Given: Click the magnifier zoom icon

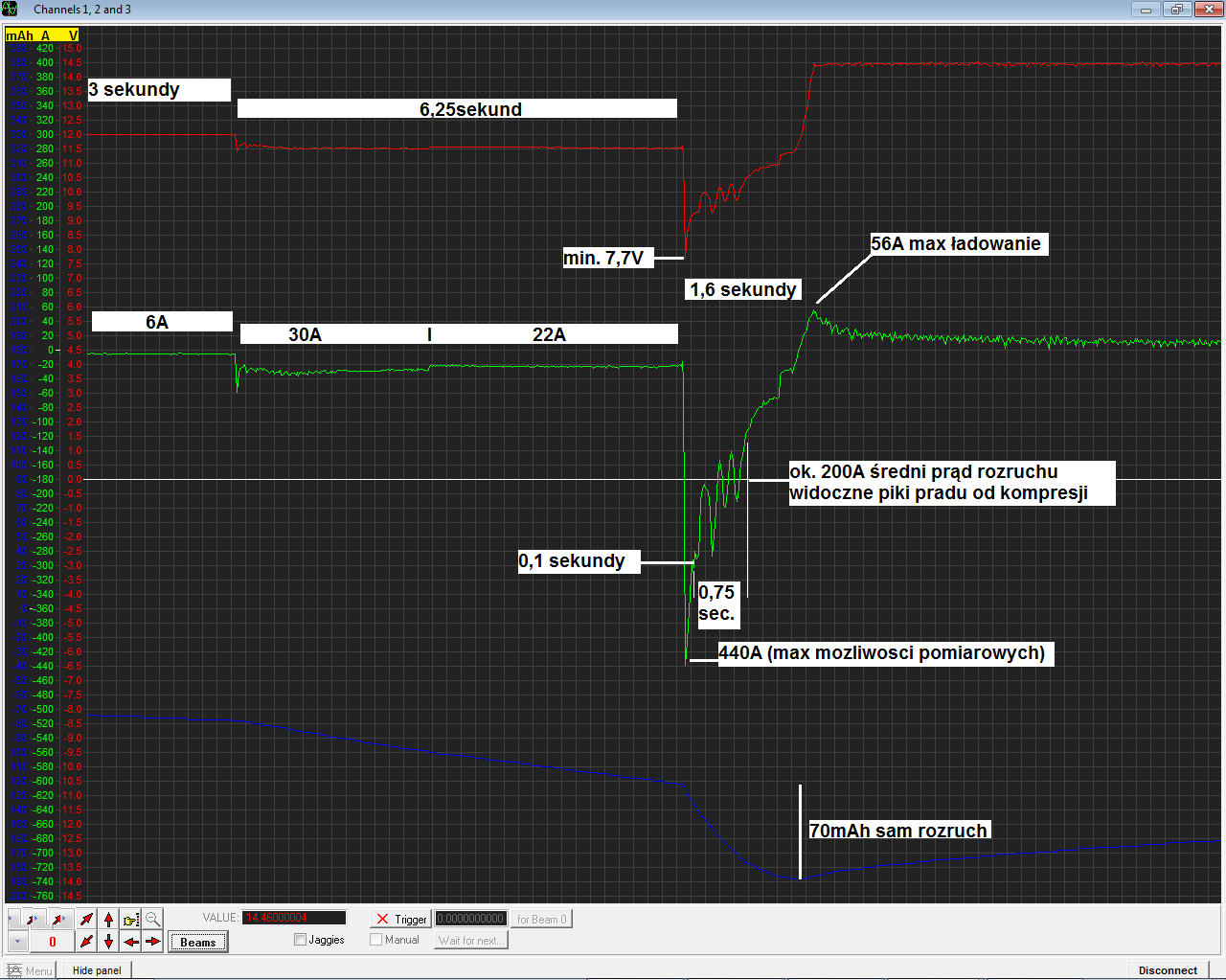Looking at the screenshot, I should point(152,920).
